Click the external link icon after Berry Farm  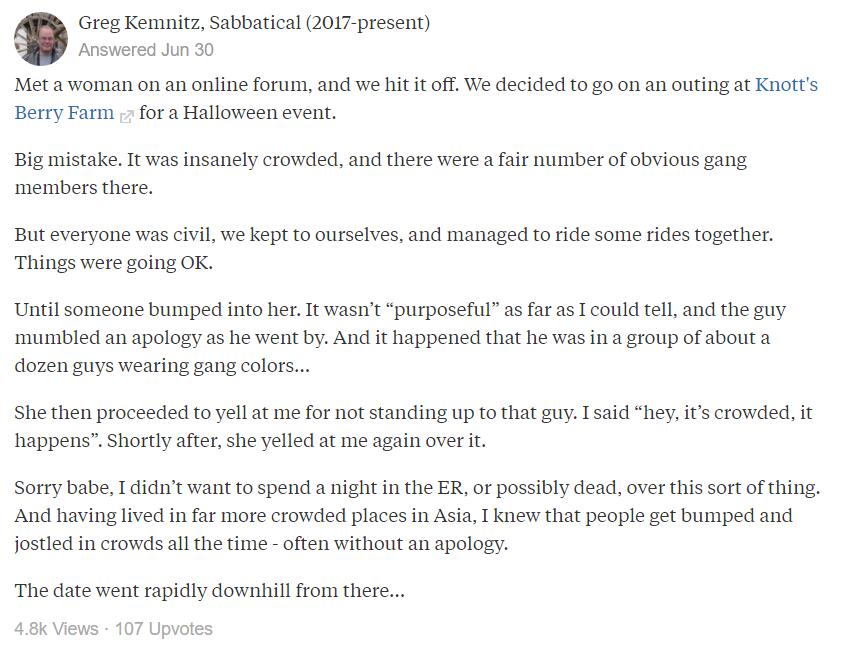click(x=126, y=116)
